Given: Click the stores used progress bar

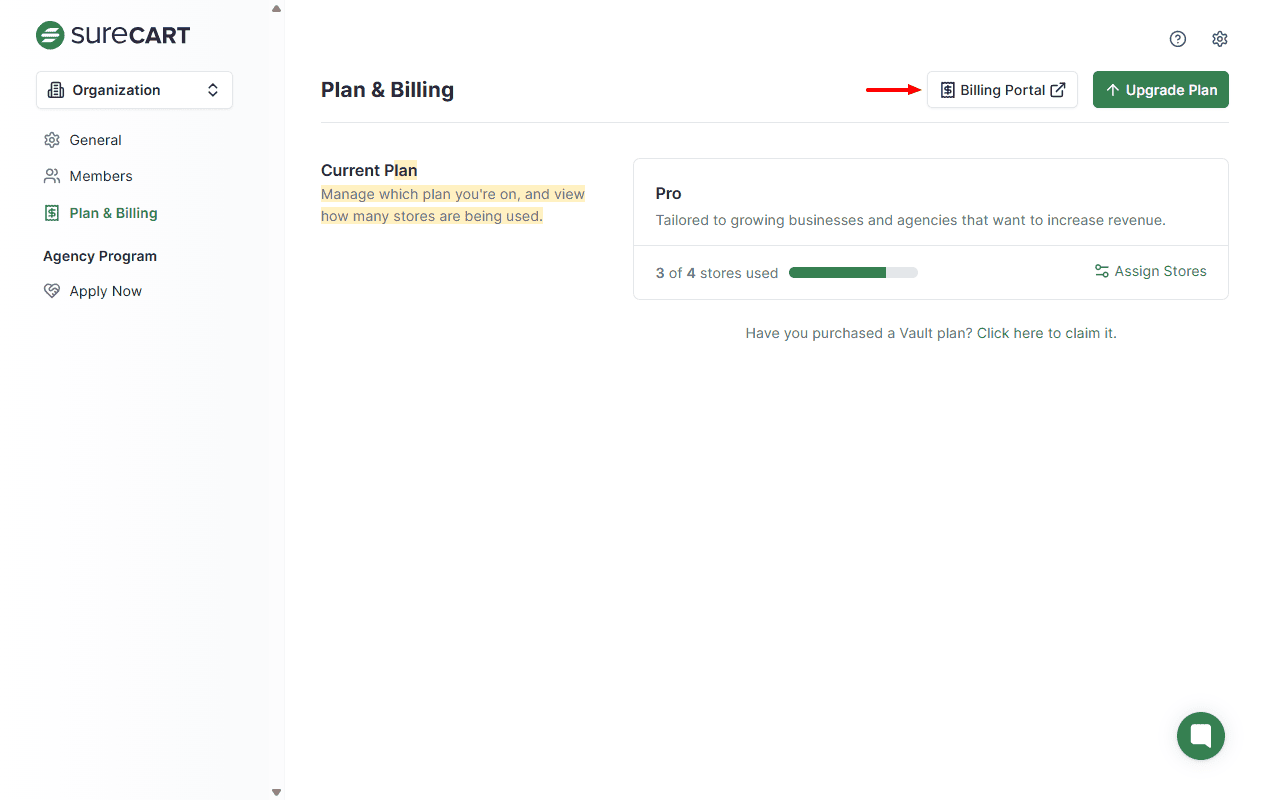Looking at the screenshot, I should (853, 272).
